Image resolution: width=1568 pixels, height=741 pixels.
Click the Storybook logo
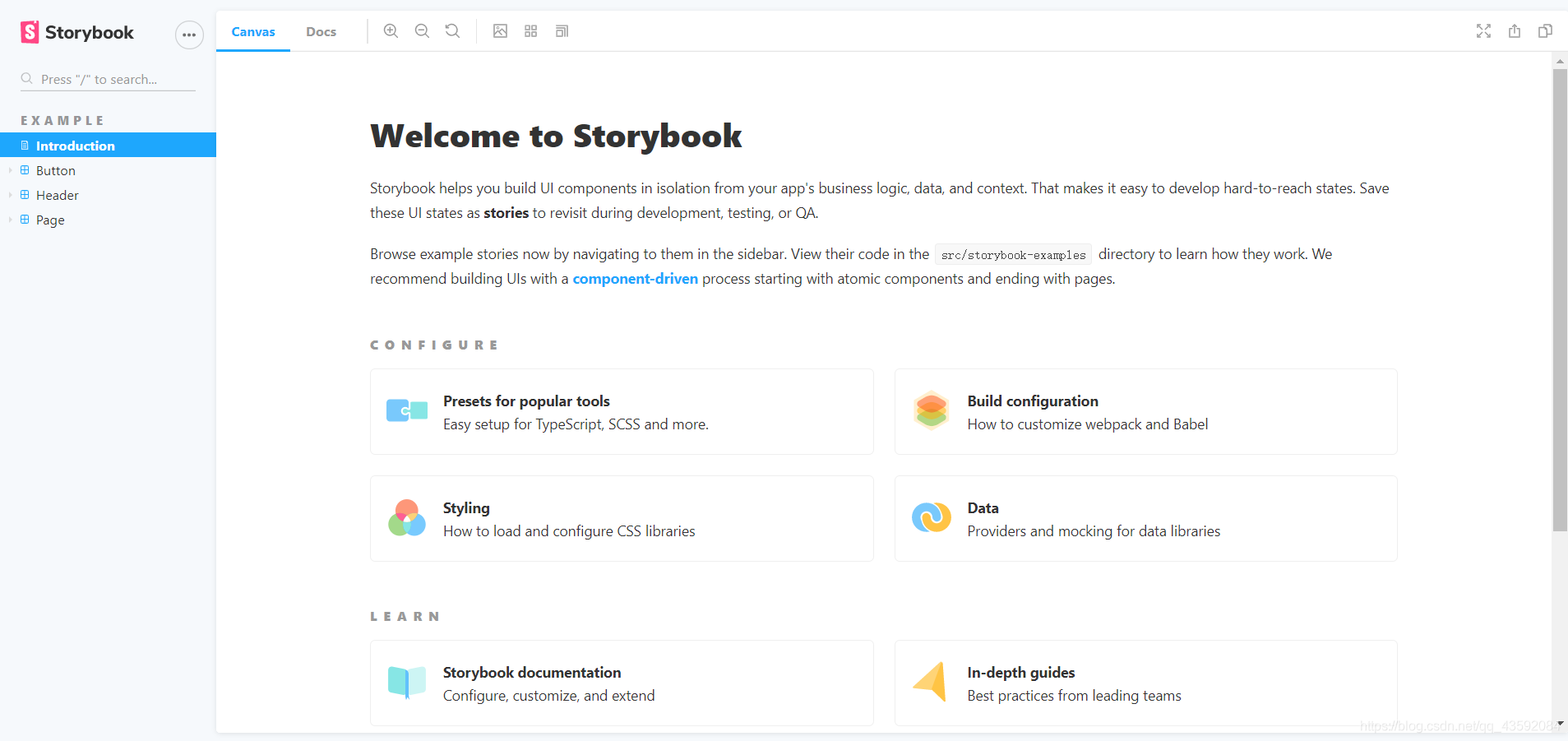pyautogui.click(x=77, y=33)
